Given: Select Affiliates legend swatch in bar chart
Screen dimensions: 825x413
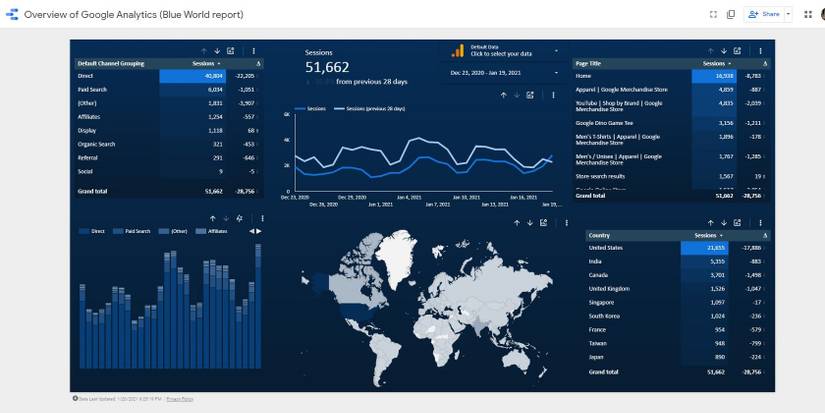Looking at the screenshot, I should coord(200,231).
